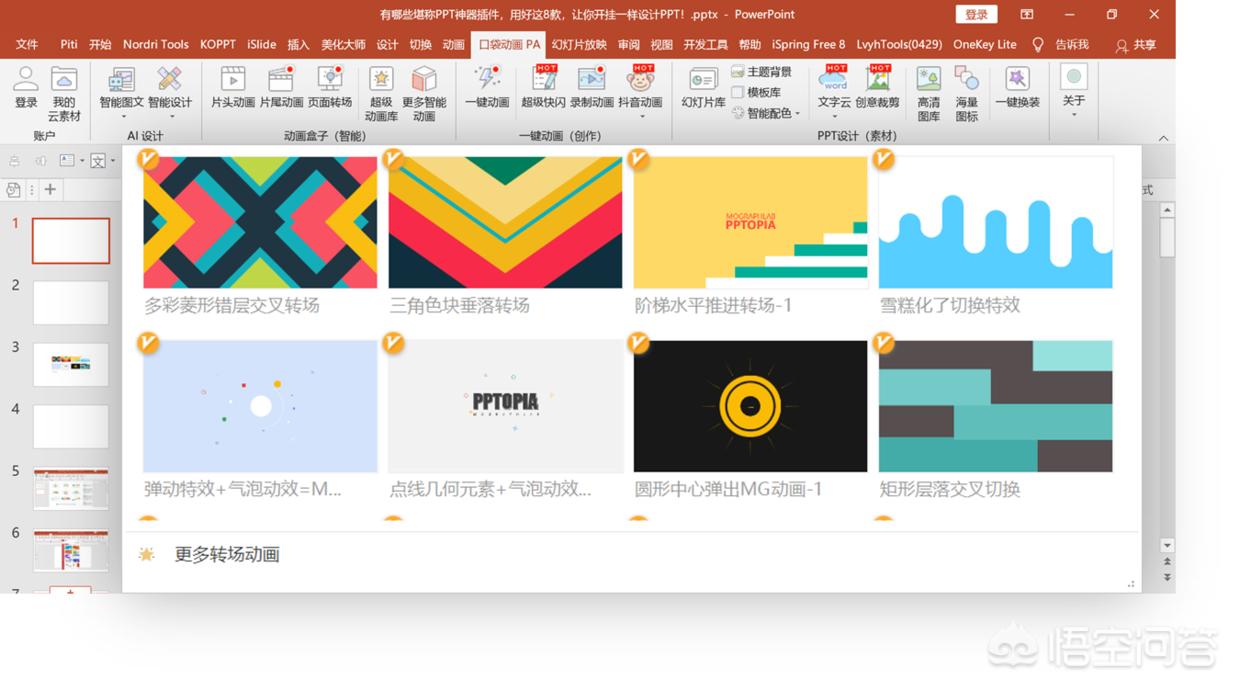
Task: Click the 创意裁剪 creative crop icon
Action: [877, 80]
